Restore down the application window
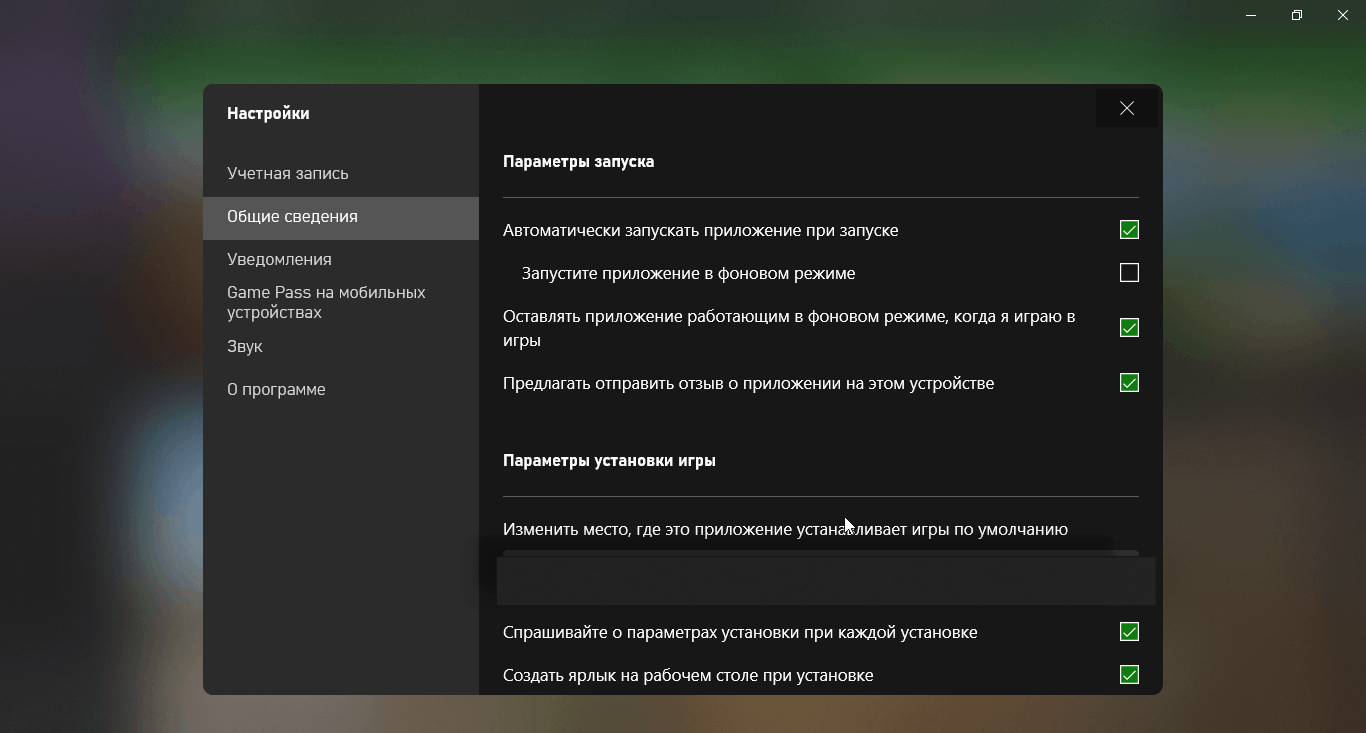This screenshot has width=1366, height=733. [1297, 15]
